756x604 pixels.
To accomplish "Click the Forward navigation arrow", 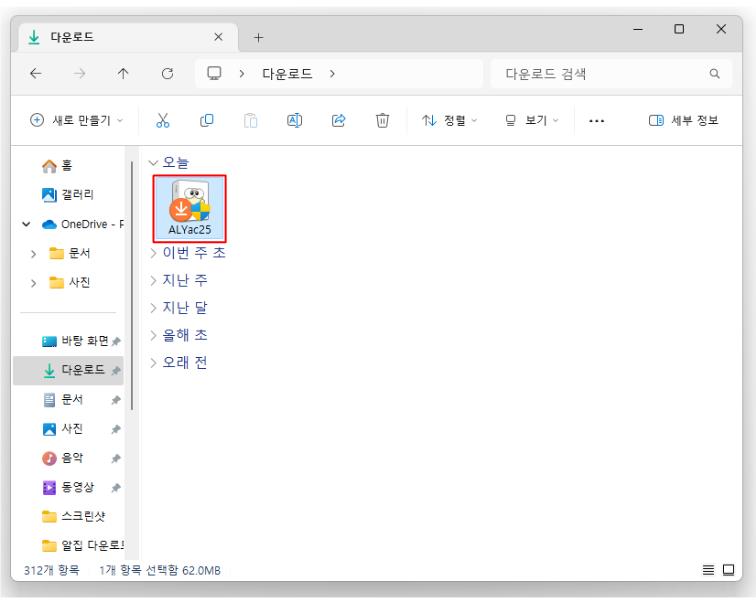I will tap(80, 74).
